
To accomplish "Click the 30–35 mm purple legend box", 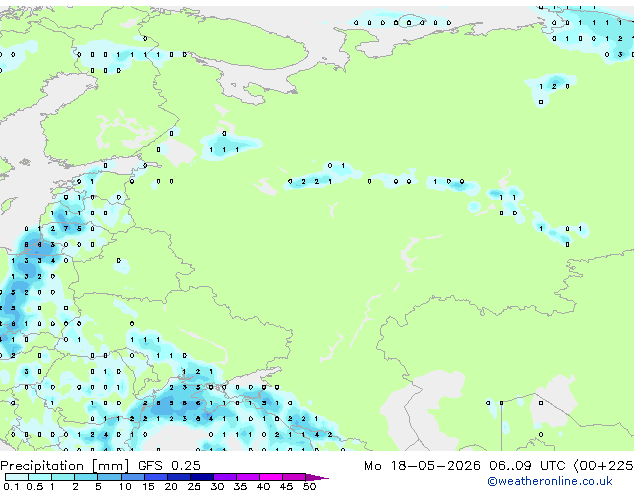I will click(225, 477).
